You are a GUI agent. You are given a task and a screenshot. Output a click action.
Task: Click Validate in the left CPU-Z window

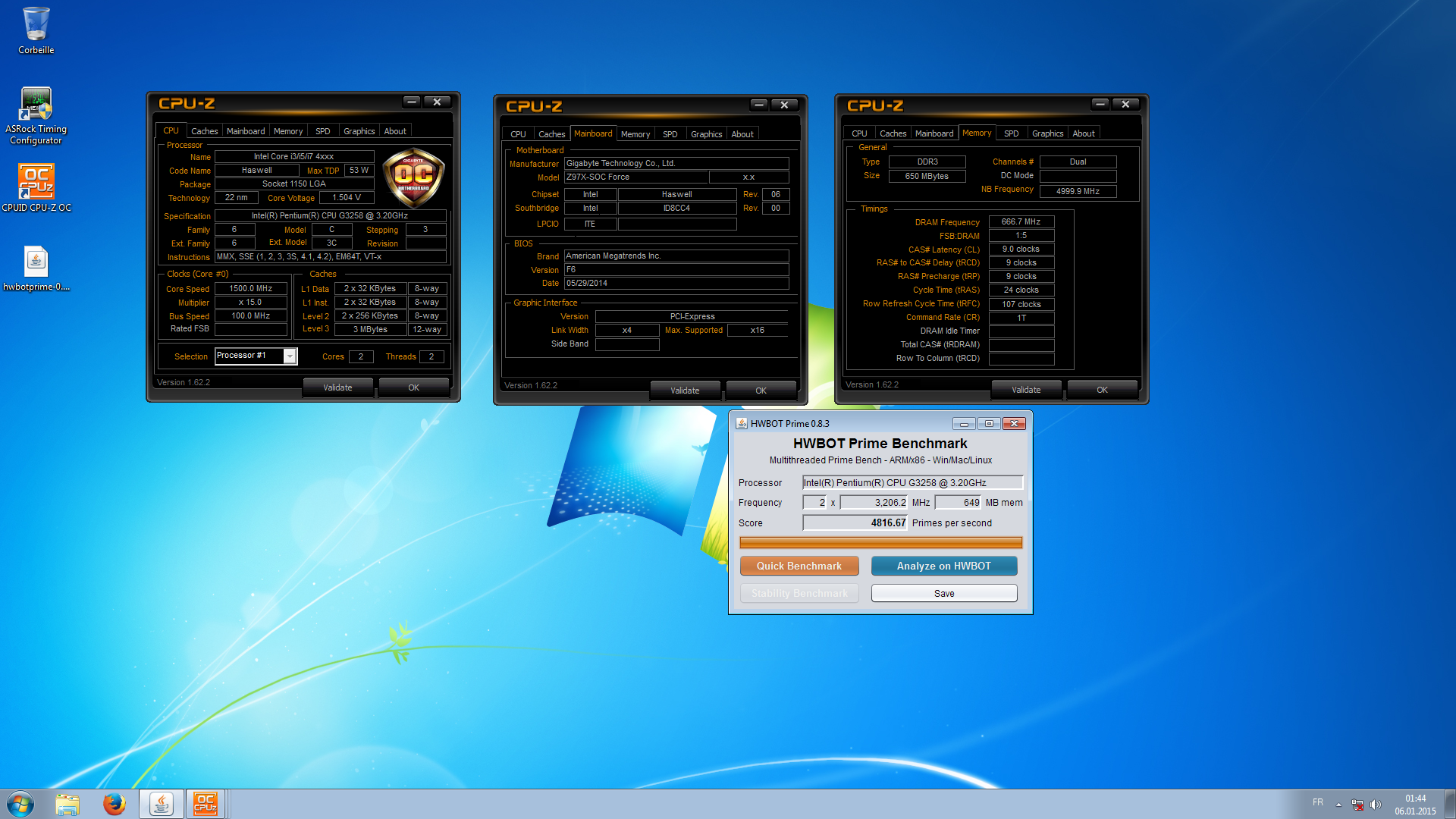coord(337,388)
